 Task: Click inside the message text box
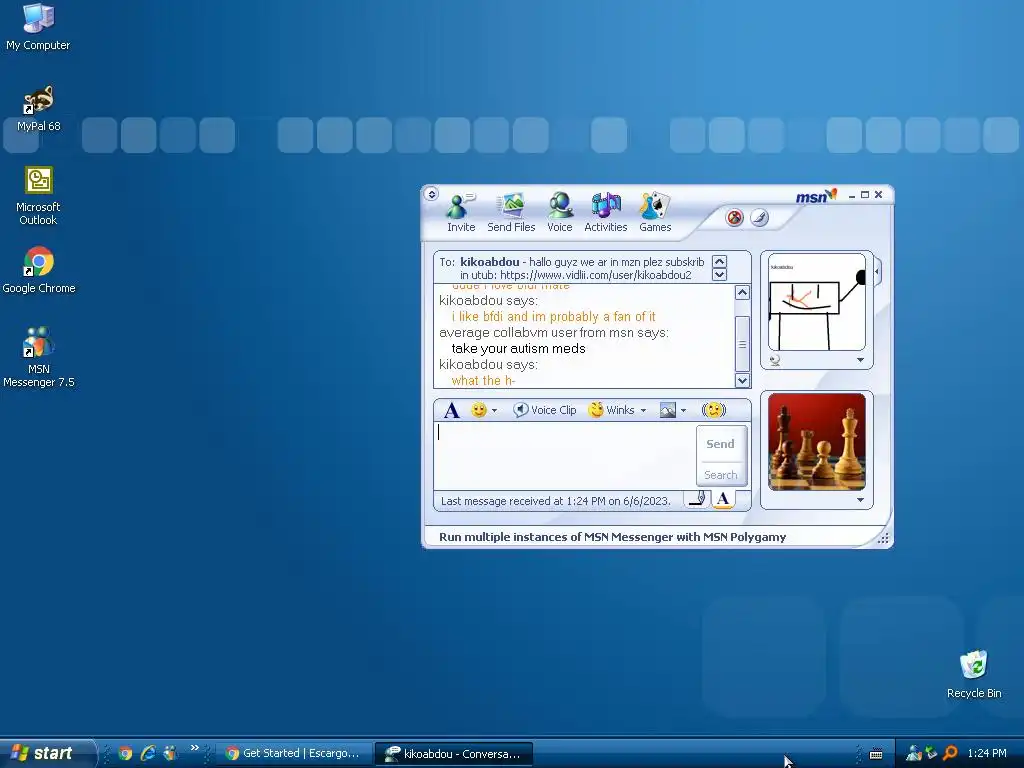[x=565, y=456]
